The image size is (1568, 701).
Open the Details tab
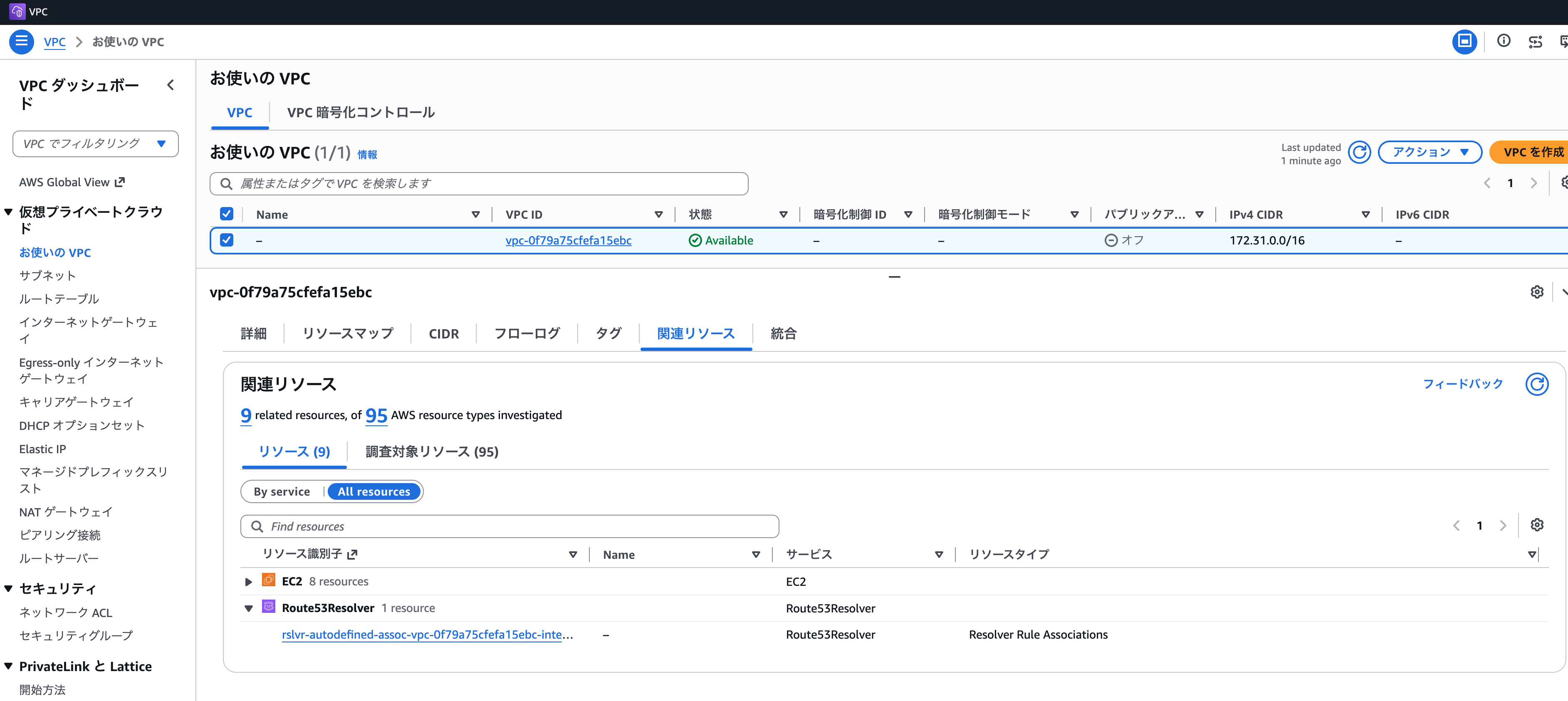254,333
